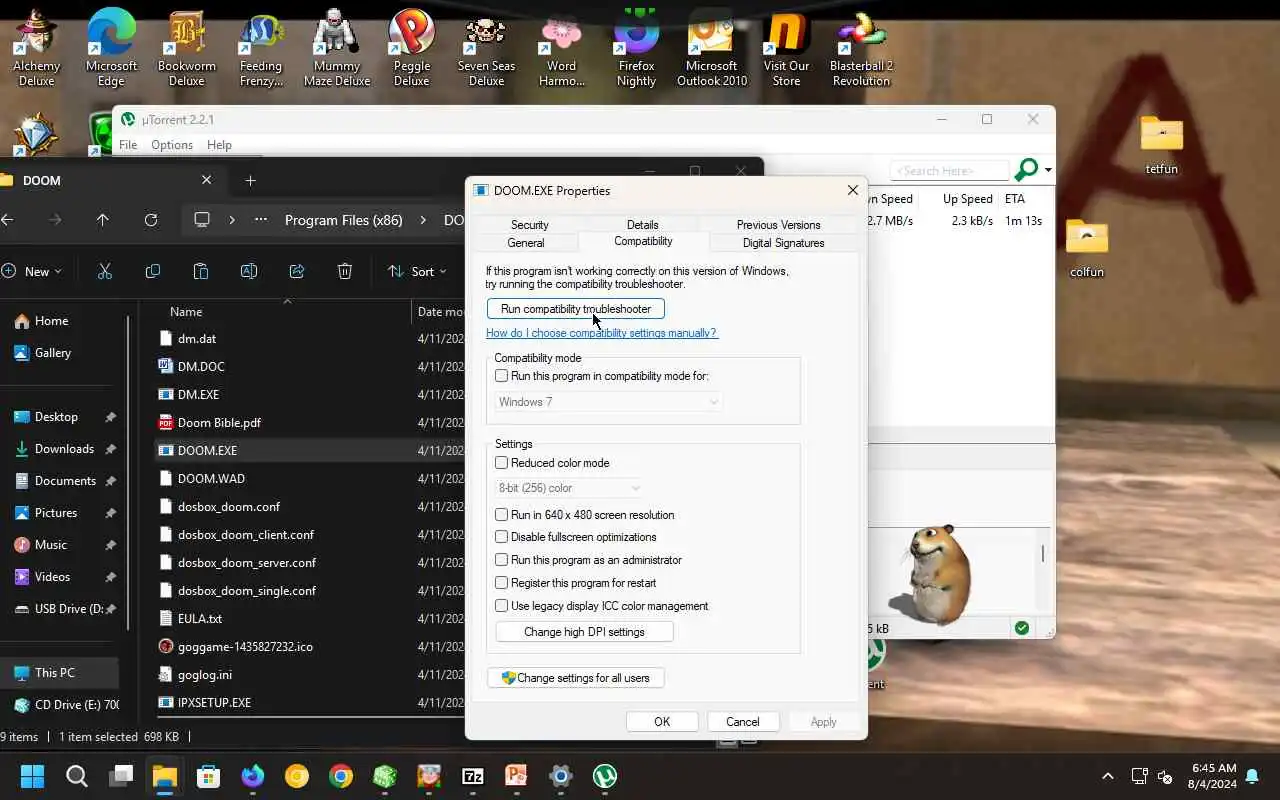Open 'How do I choose compatibility settings manually?' link
The width and height of the screenshot is (1280, 800).
(601, 333)
